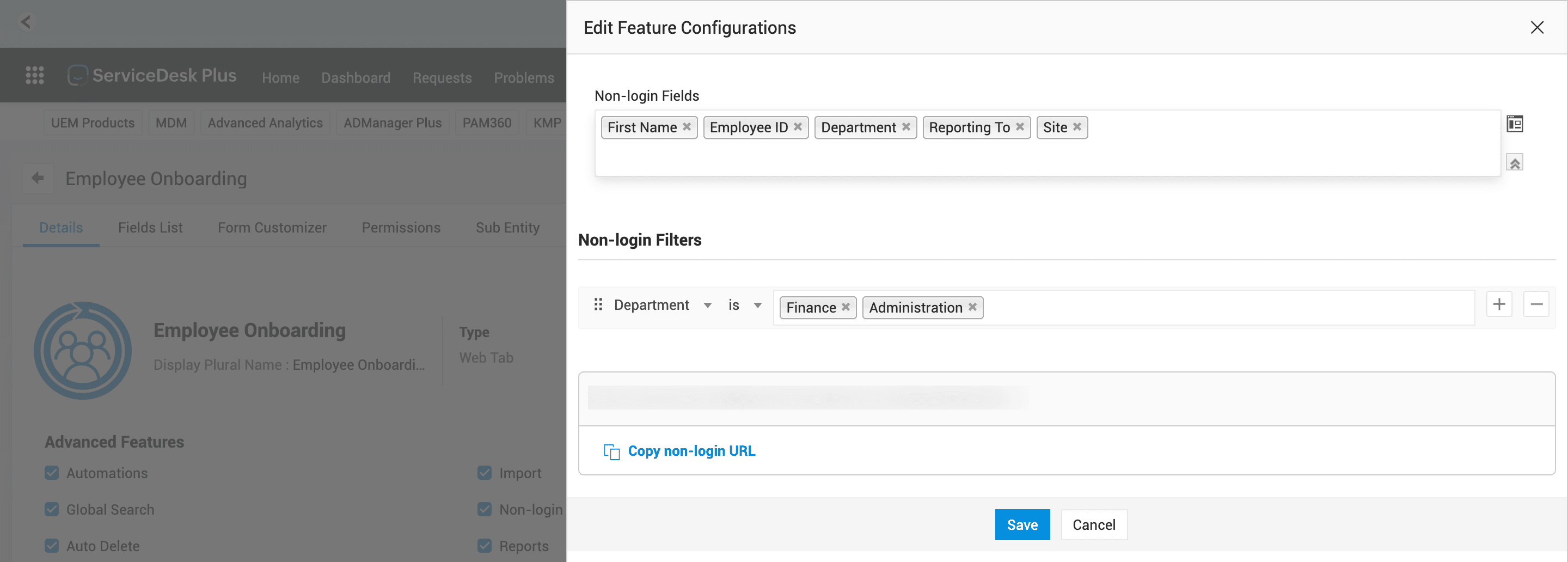Remove the Finance filter value
Image resolution: width=1568 pixels, height=562 pixels.
point(846,307)
